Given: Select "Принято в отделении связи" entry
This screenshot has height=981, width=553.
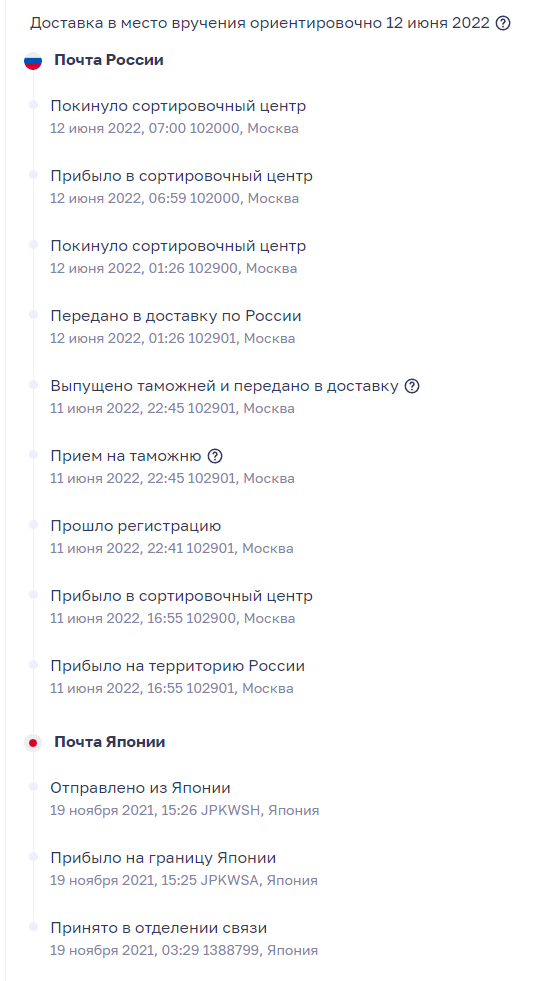Looking at the screenshot, I should click(x=184, y=939).
